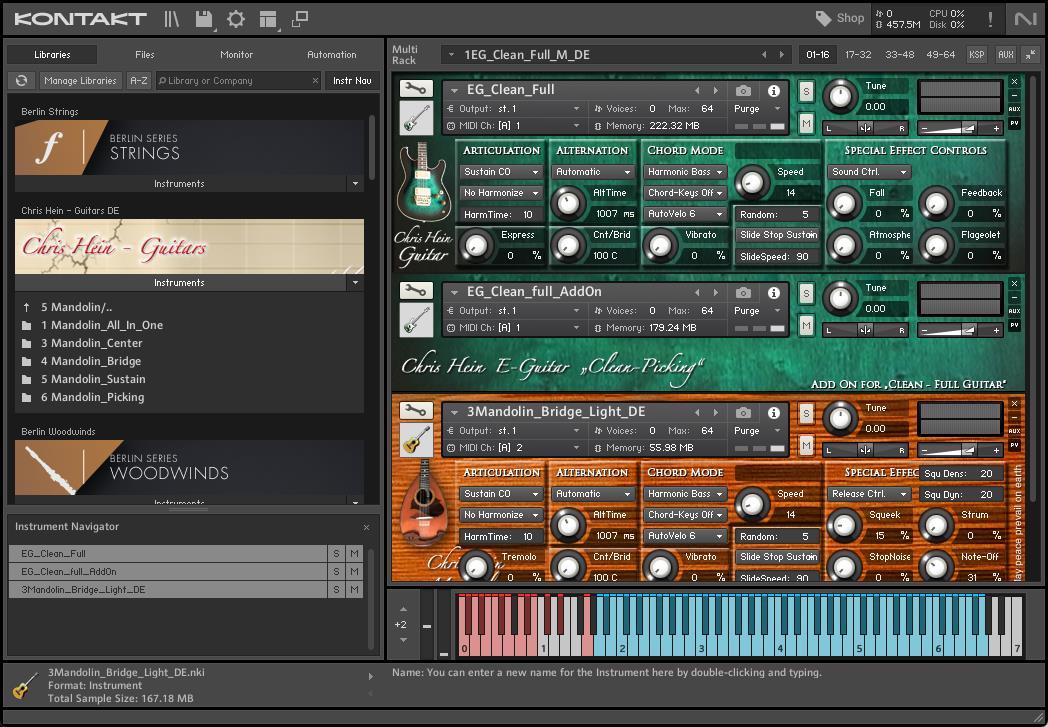This screenshot has height=727, width=1048.
Task: Expand Berlin Strings Instruments dropdown
Action: click(355, 184)
